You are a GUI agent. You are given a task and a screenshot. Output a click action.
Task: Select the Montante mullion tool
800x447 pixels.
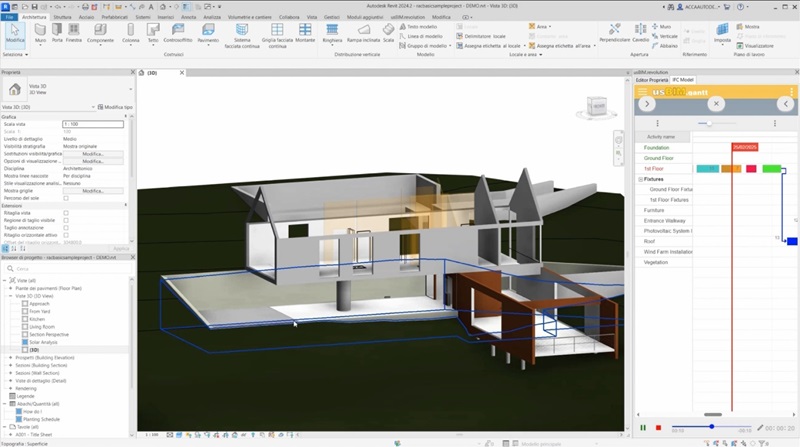[x=305, y=33]
